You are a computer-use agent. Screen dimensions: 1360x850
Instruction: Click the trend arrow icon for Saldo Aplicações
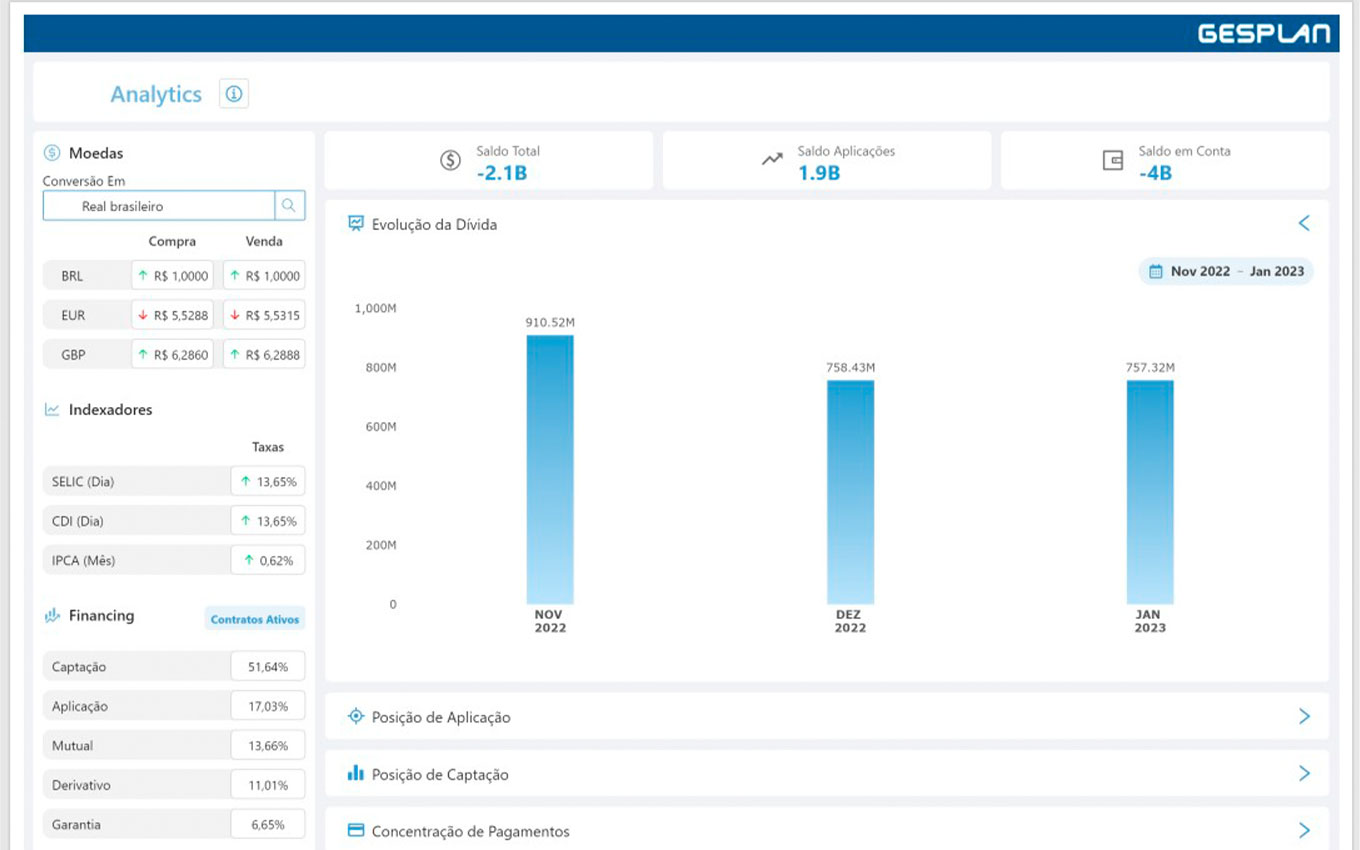(772, 160)
